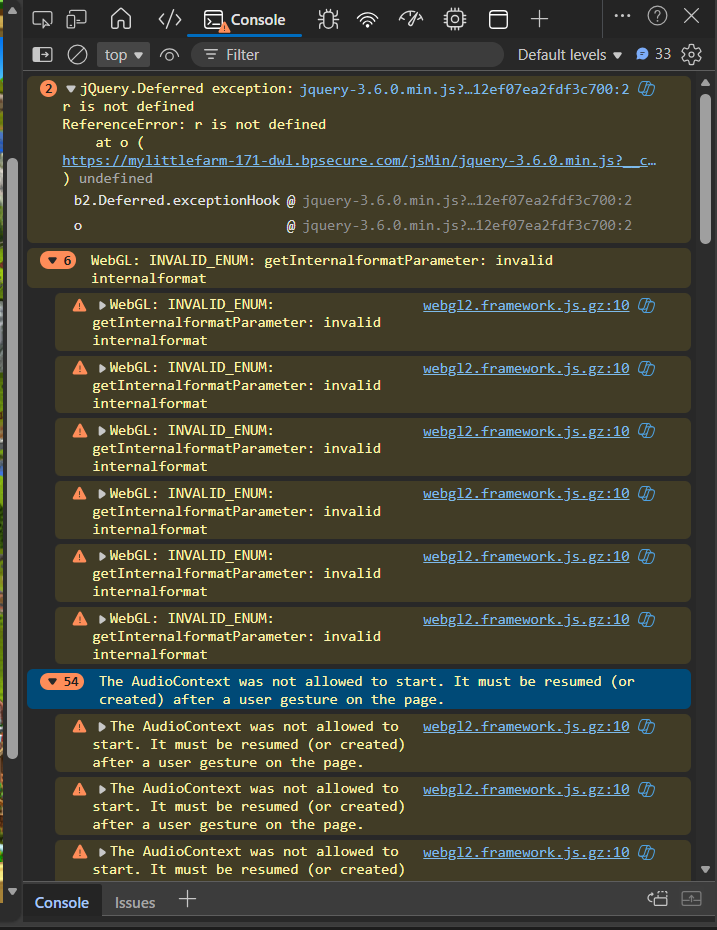Open Console settings gear
The height and width of the screenshot is (930, 717).
tap(691, 55)
